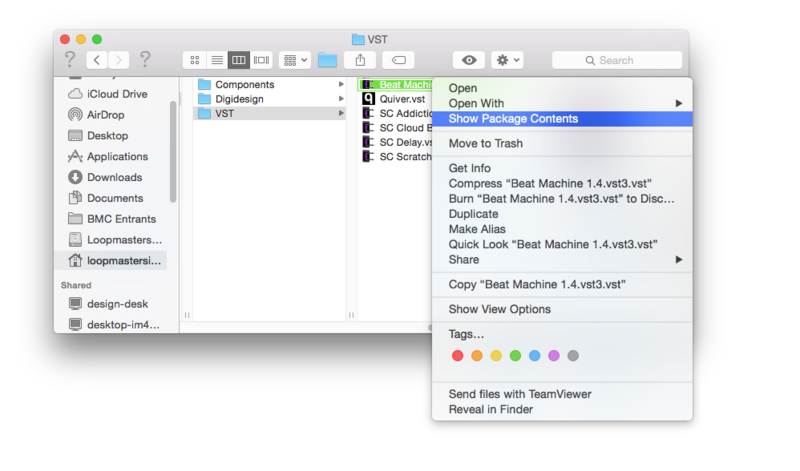Apply the red tag color
Screen dimensions: 800x471
(458, 356)
